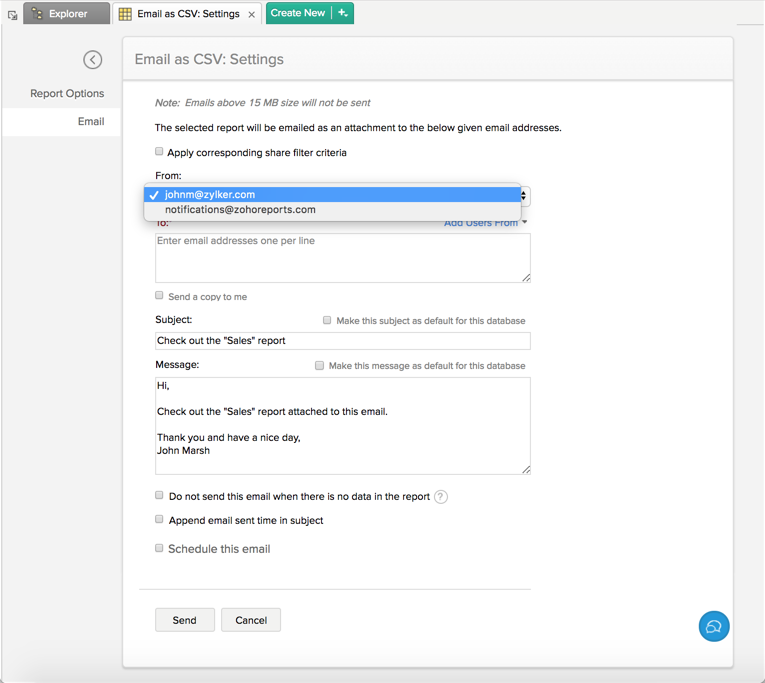765x683 pixels.
Task: Choose johnm@zylker.com in the From dropdown
Action: pyautogui.click(x=210, y=195)
